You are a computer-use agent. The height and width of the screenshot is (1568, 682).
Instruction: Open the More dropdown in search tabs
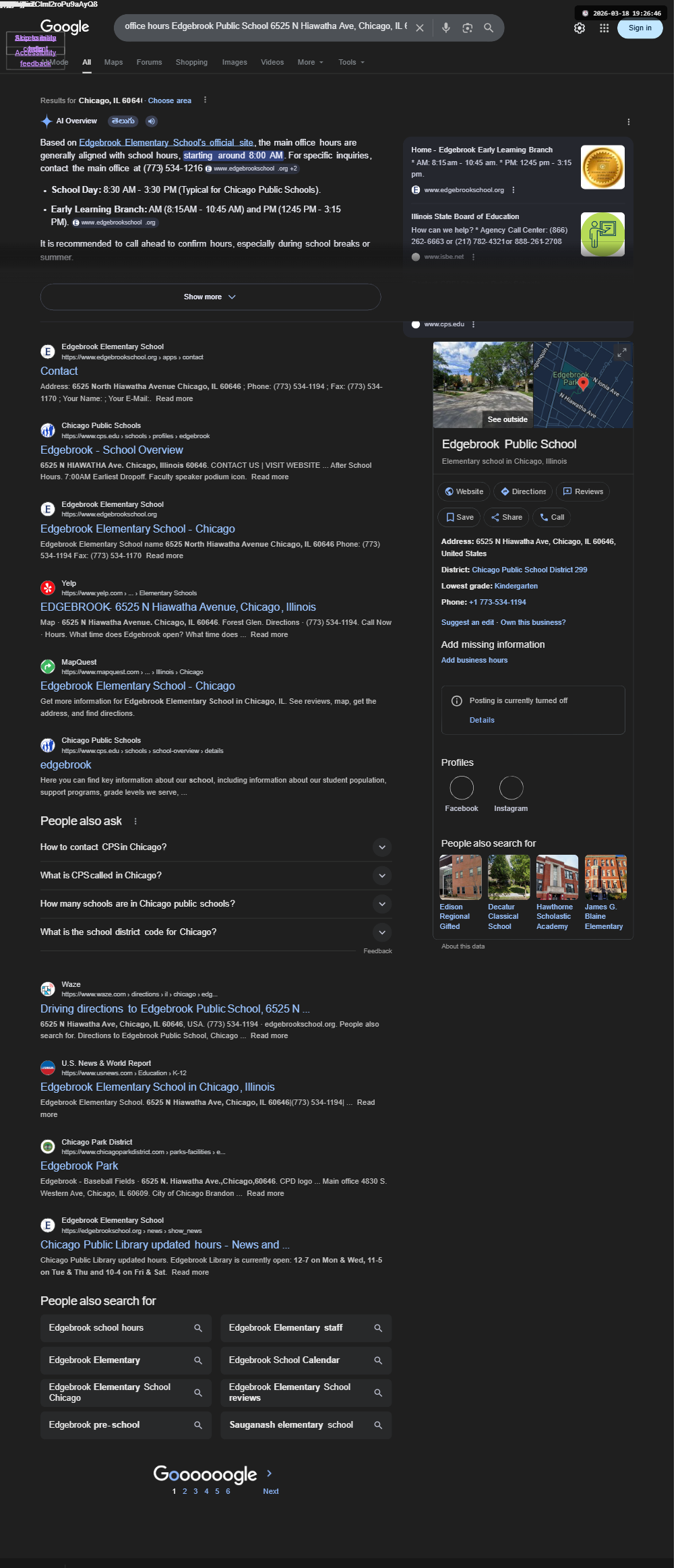coord(311,62)
